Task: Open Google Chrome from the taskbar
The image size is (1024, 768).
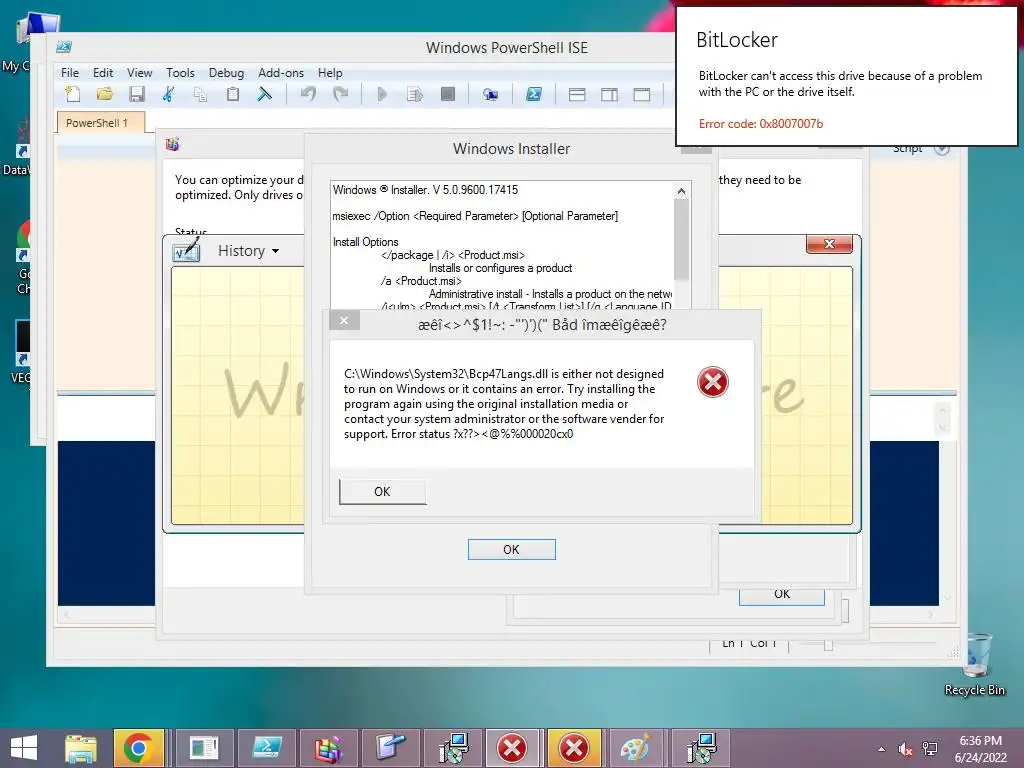Action: tap(138, 748)
